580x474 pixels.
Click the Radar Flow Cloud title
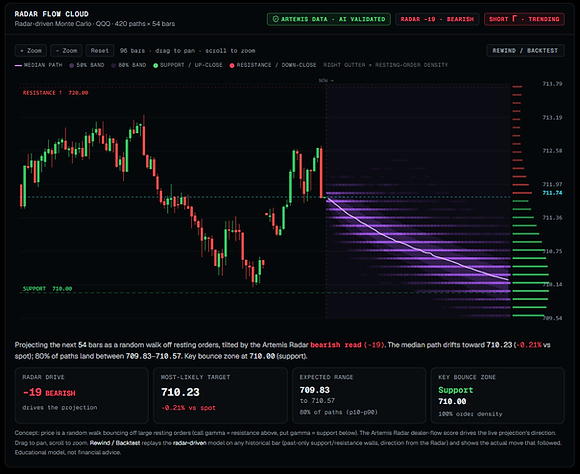51,14
